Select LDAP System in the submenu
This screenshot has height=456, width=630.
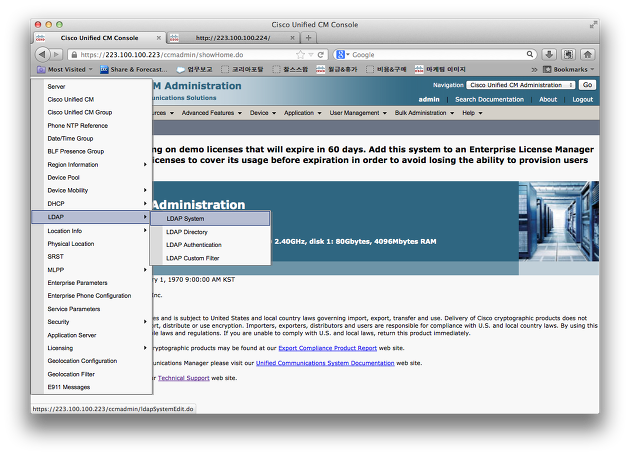(210, 219)
